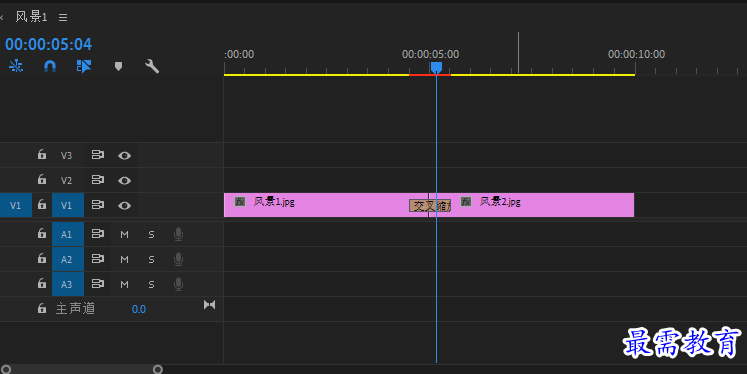Click the master track output bowtie icon

point(210,304)
